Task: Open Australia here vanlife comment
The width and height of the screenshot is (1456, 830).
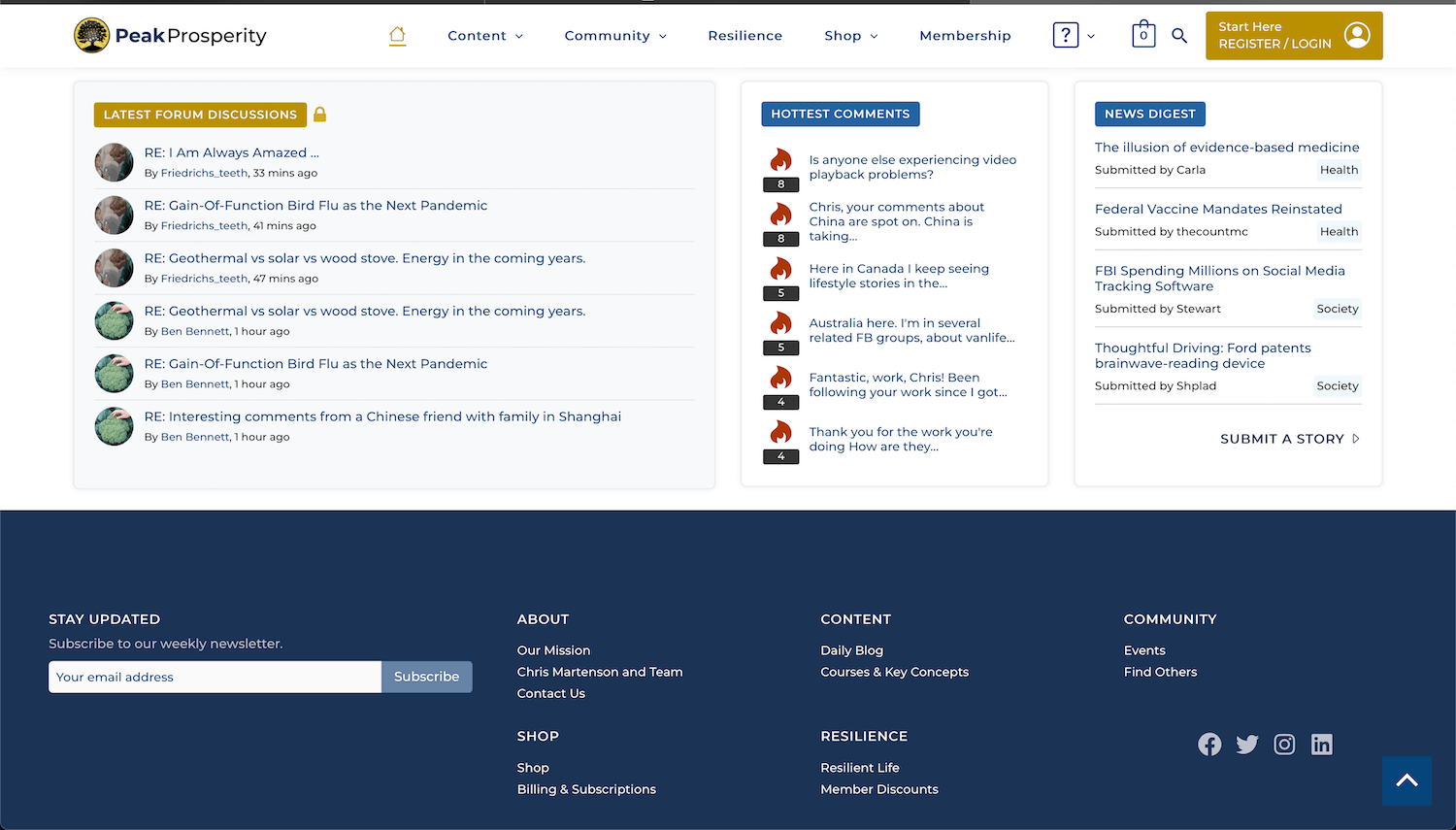Action: pyautogui.click(x=911, y=330)
